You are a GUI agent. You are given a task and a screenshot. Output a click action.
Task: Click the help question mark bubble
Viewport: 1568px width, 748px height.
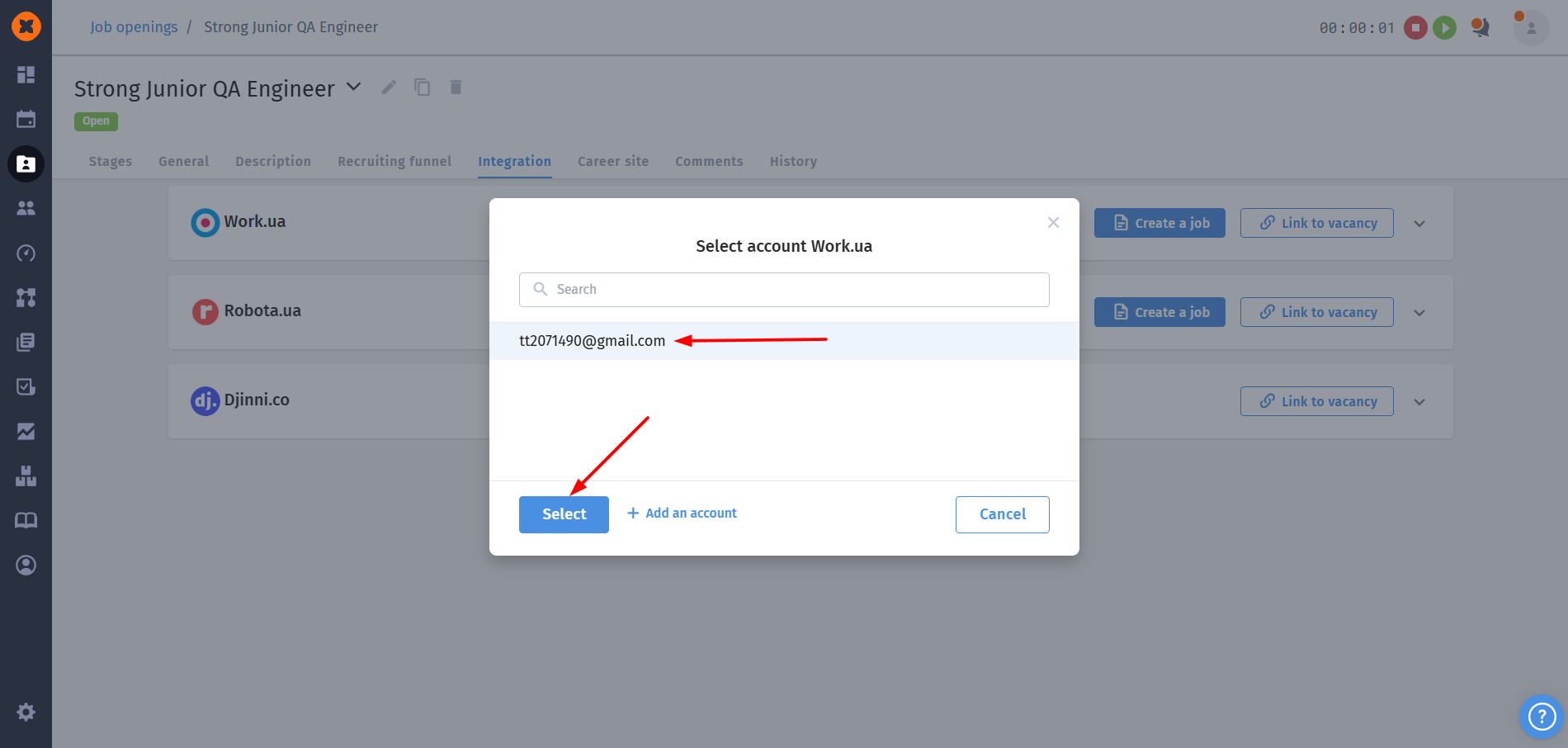[x=1541, y=716]
